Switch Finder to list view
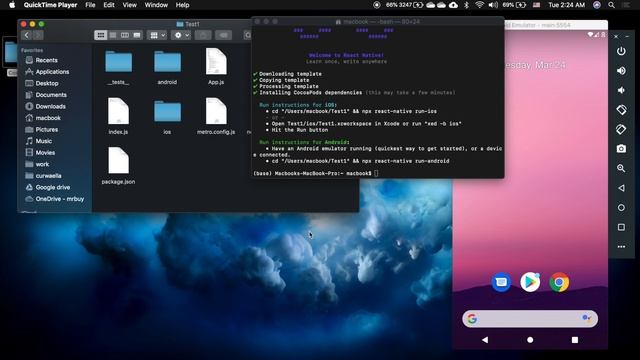Image resolution: width=640 pixels, height=360 pixels. coord(113,35)
